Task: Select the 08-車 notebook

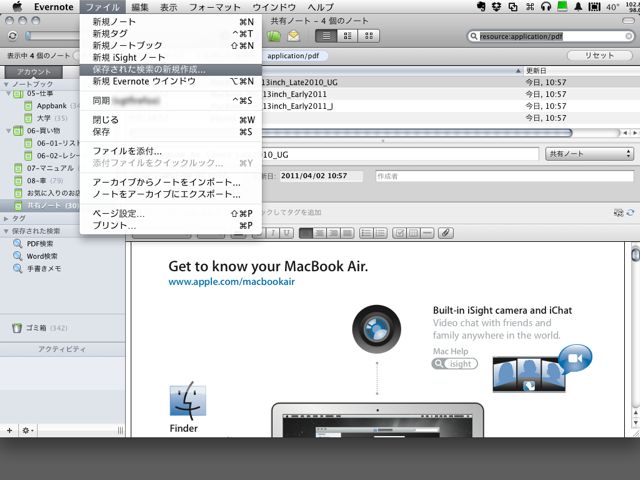Action: 37,180
